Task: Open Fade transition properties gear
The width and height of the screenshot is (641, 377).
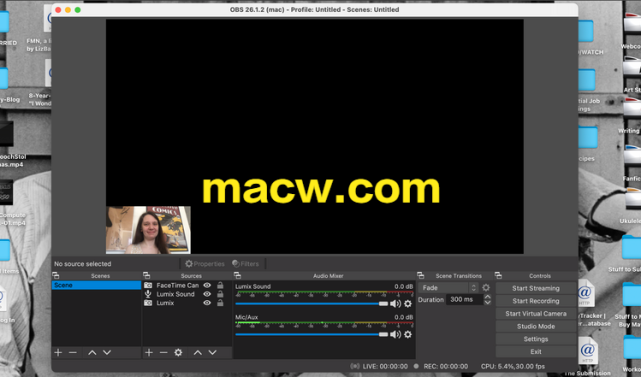Action: [486, 288]
